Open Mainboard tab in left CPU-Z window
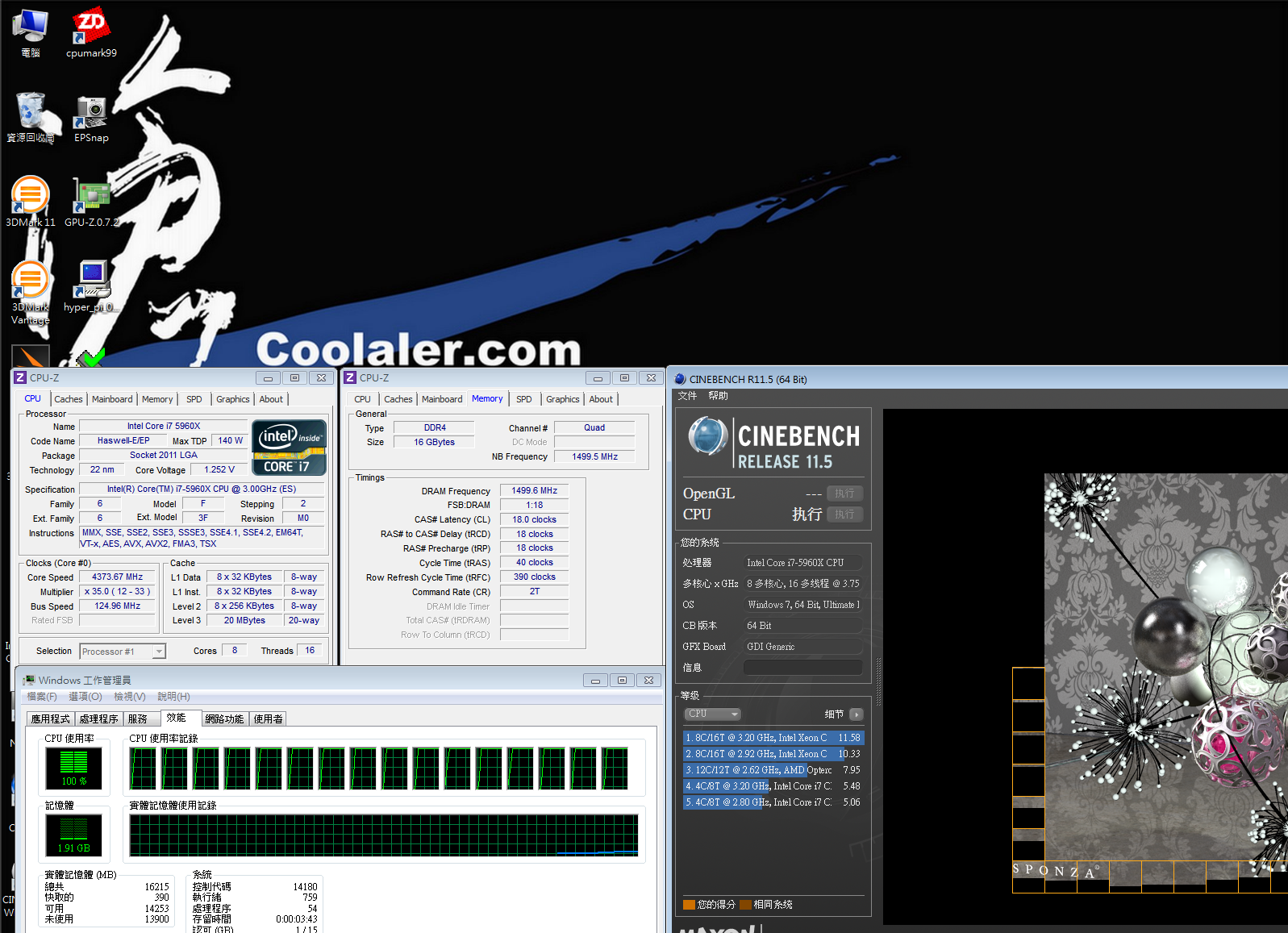 pyautogui.click(x=112, y=399)
